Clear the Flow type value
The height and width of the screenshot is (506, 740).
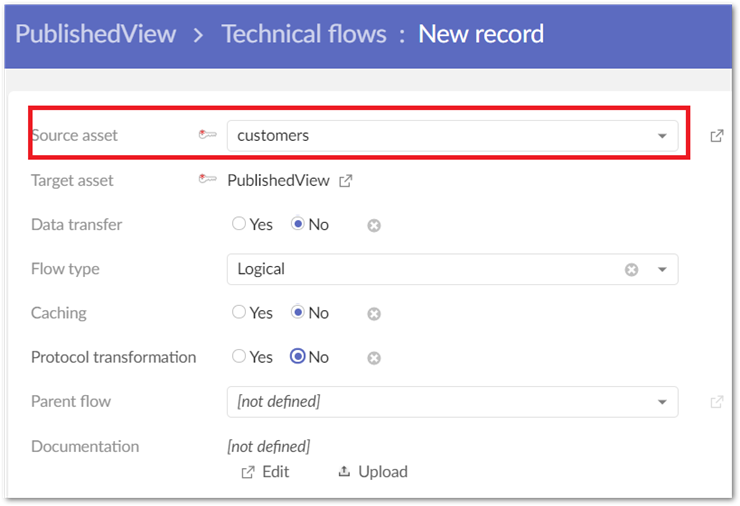[631, 269]
